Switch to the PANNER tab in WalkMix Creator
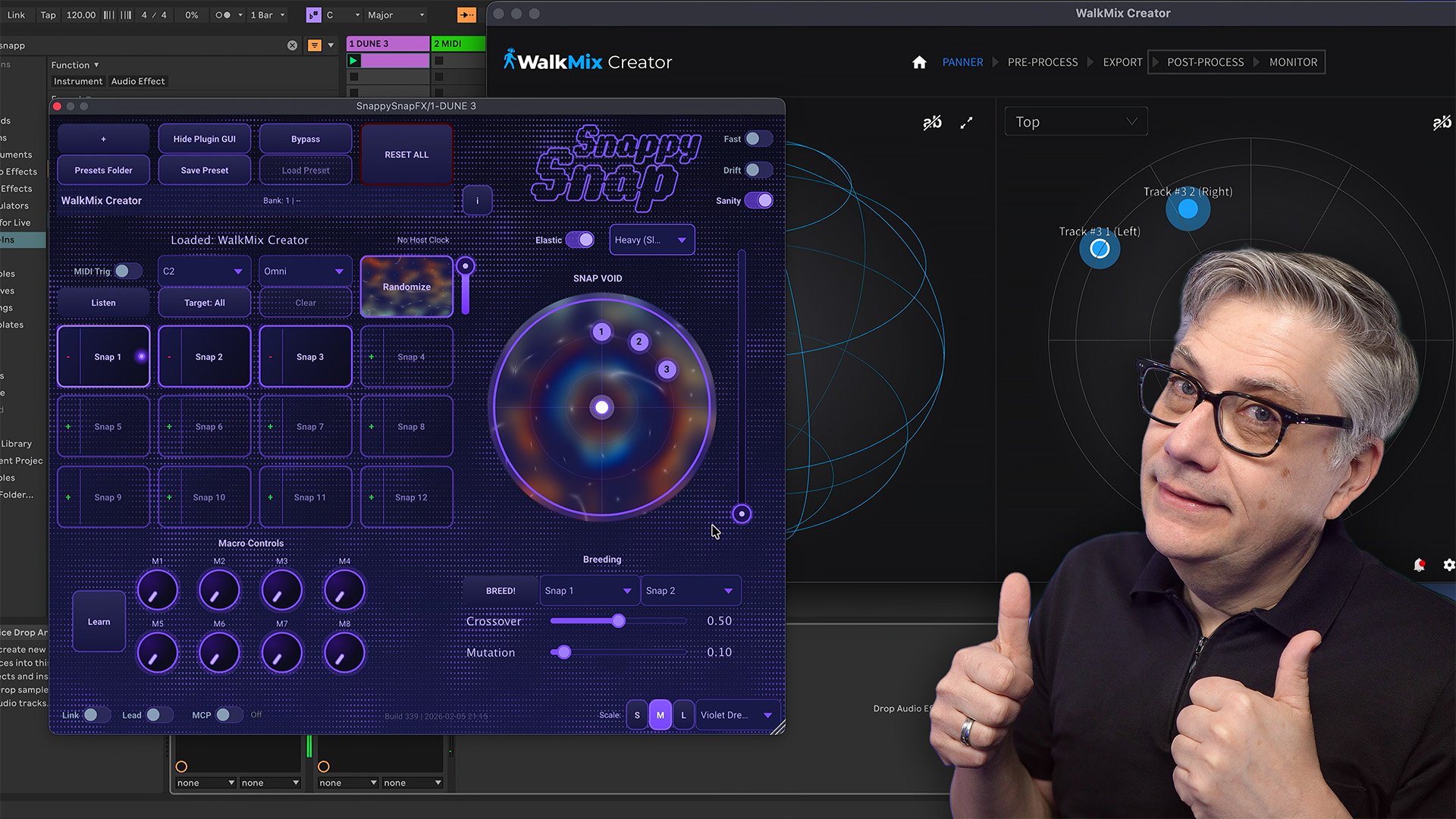 [x=962, y=62]
